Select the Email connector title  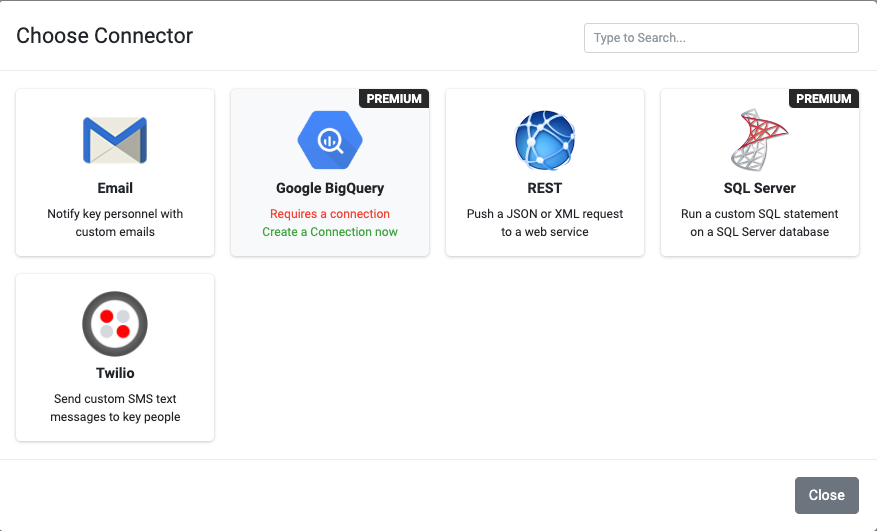115,188
